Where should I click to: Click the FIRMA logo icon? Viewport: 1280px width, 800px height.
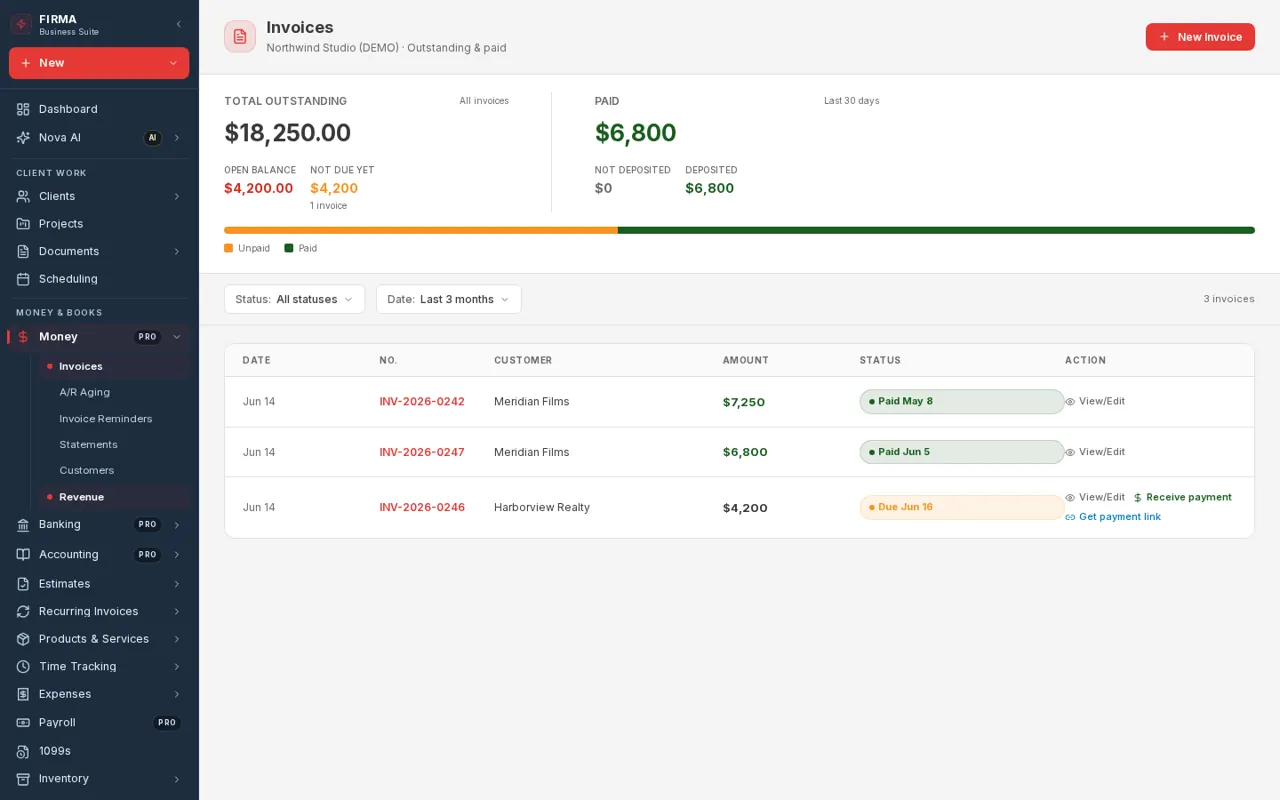22,24
